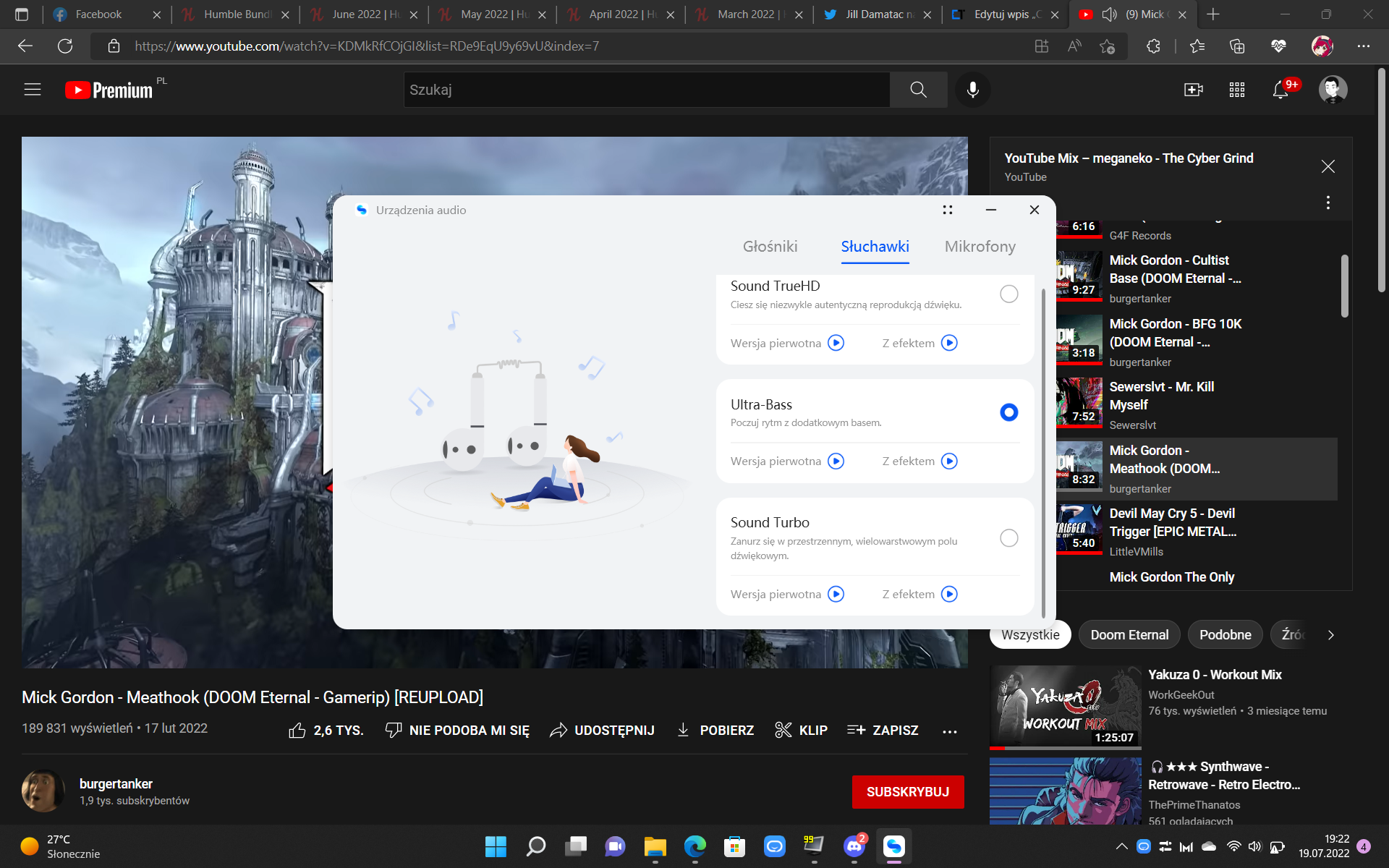The image size is (1389, 868).
Task: Click the Subskrybuj button
Action: (908, 792)
